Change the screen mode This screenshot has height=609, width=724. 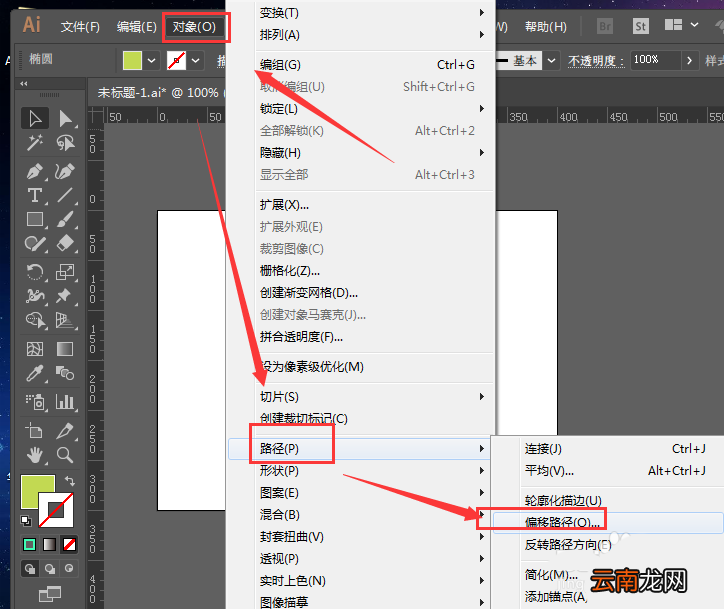click(x=49, y=594)
